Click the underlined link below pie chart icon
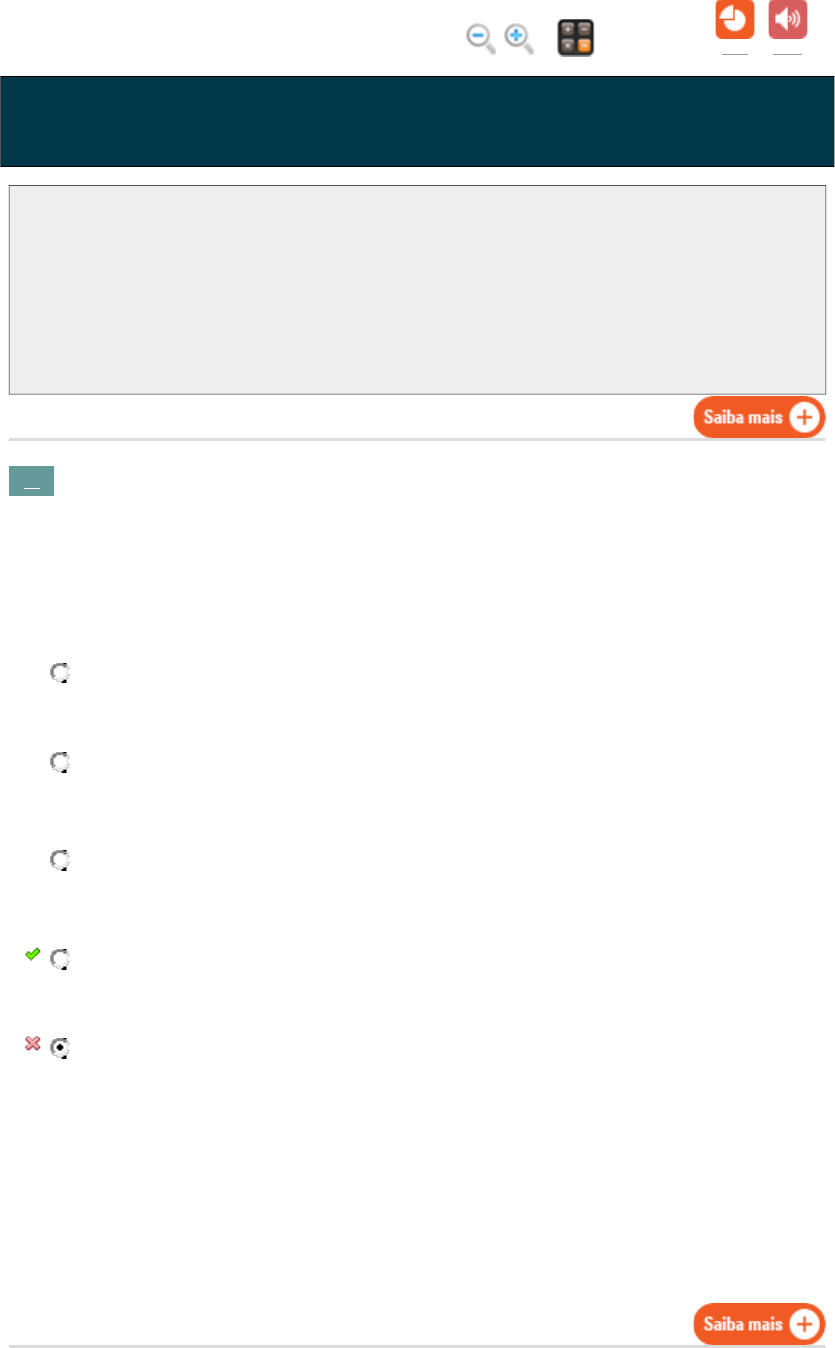The width and height of the screenshot is (835, 1348). [x=735, y=53]
